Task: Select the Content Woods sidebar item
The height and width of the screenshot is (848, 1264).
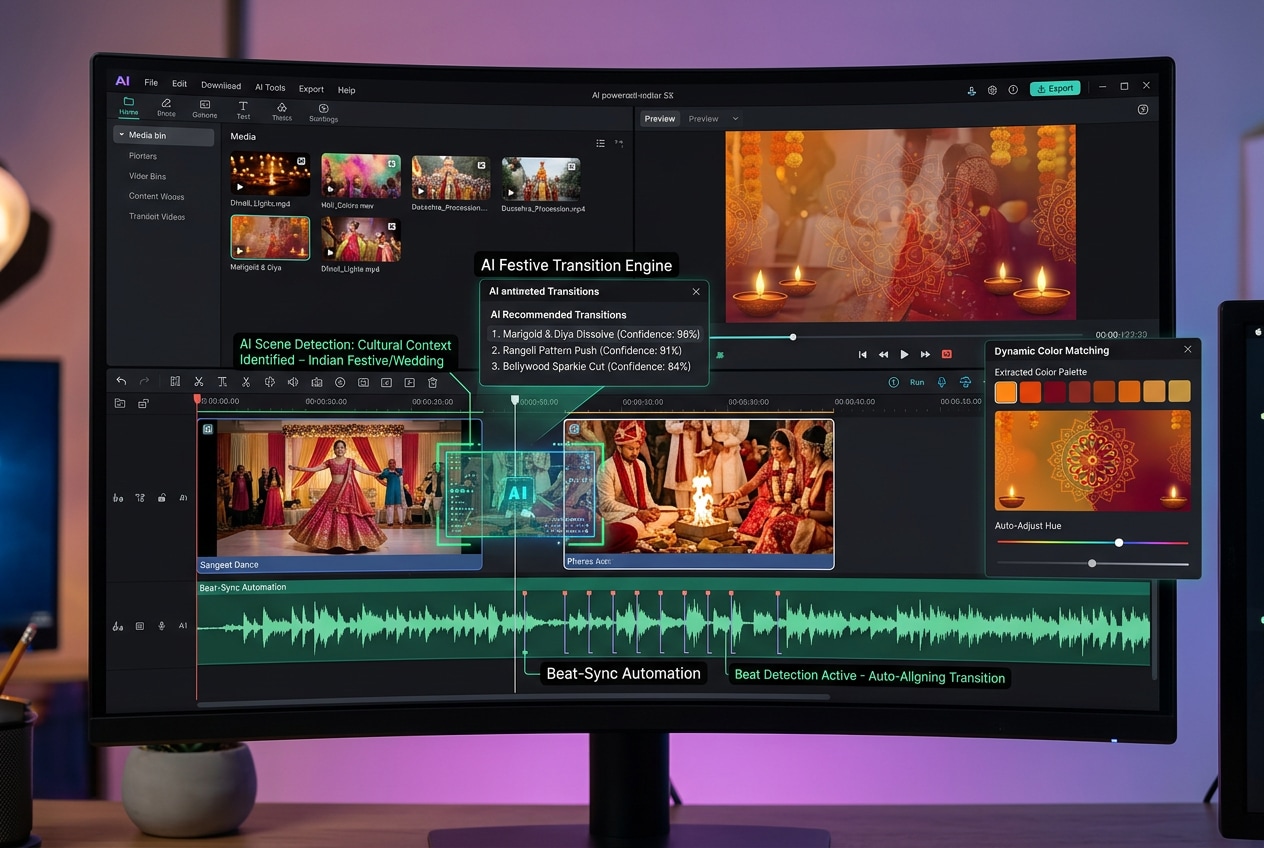Action: (x=156, y=196)
